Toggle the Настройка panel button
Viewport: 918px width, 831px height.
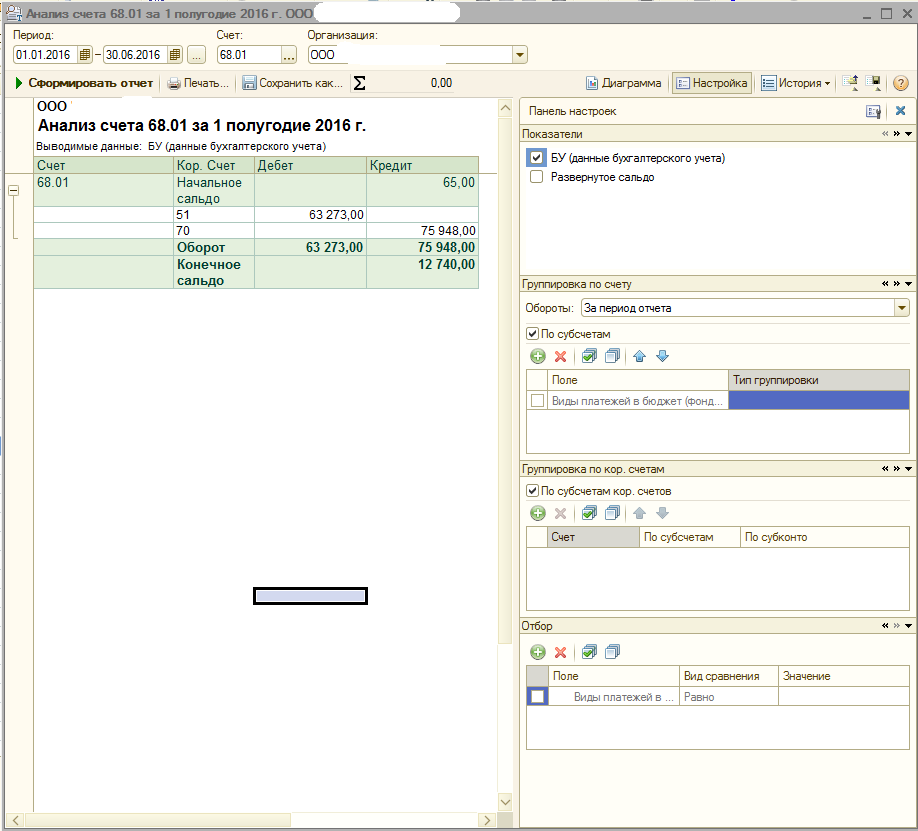[x=712, y=83]
